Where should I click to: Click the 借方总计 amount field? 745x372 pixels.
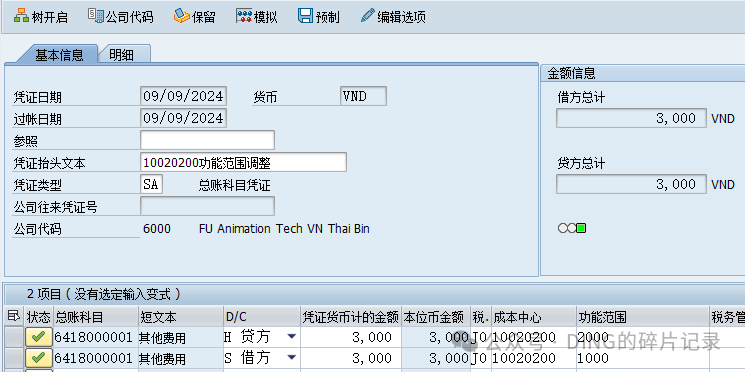[x=632, y=118]
